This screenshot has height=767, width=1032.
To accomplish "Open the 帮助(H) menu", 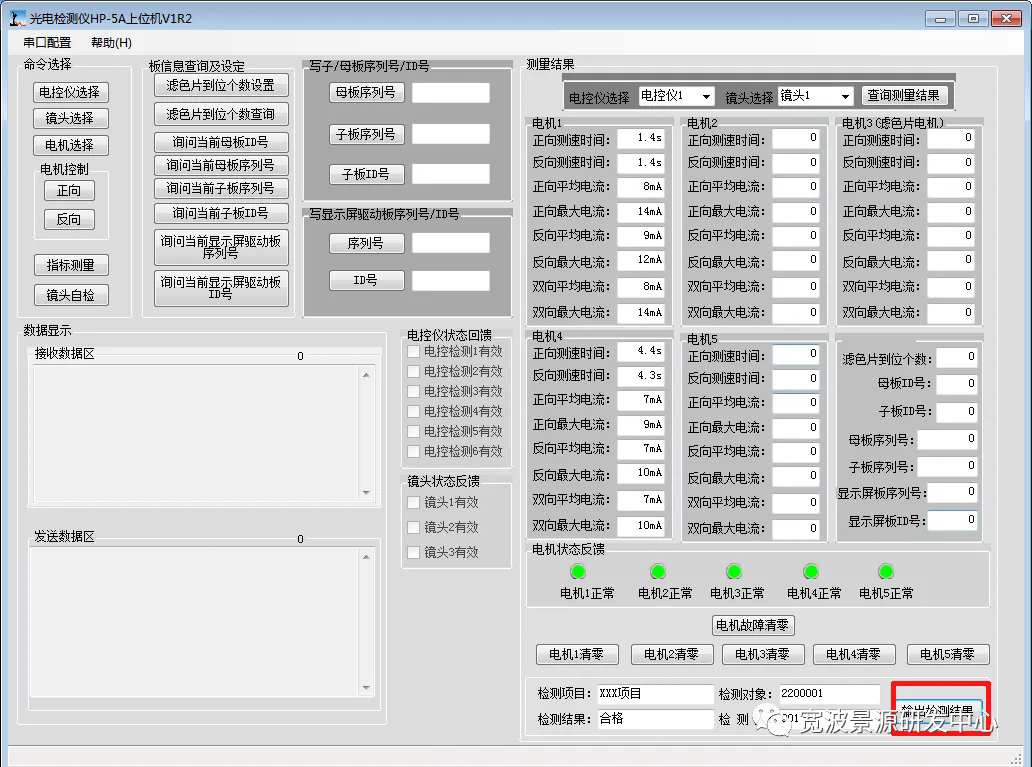I will pyautogui.click(x=111, y=43).
